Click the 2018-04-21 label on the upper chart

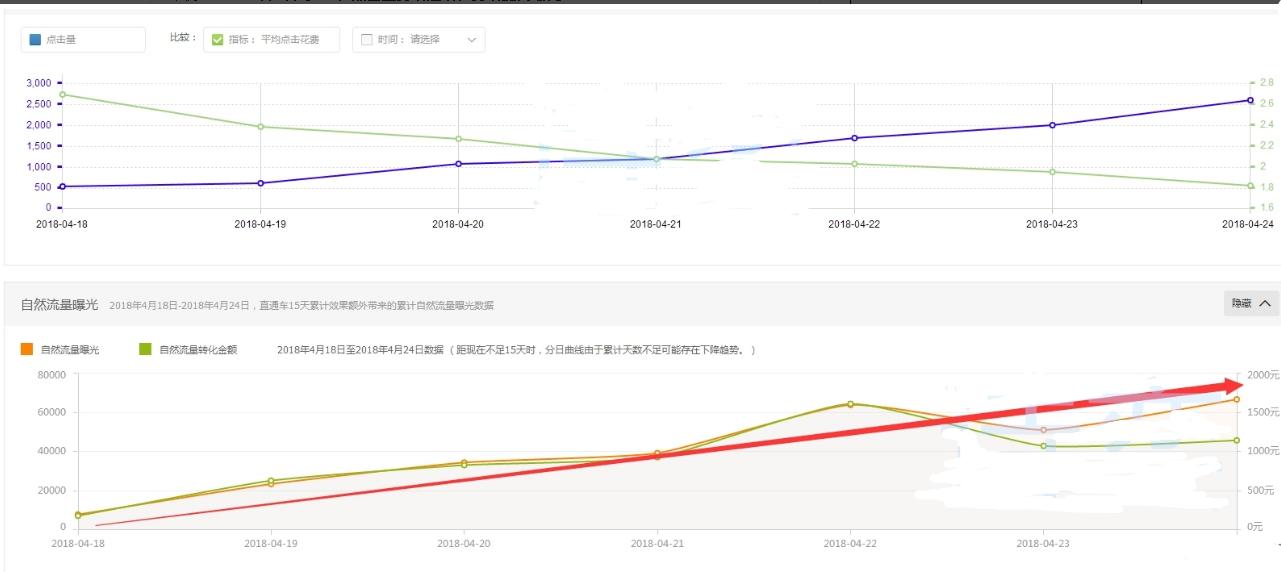point(656,225)
